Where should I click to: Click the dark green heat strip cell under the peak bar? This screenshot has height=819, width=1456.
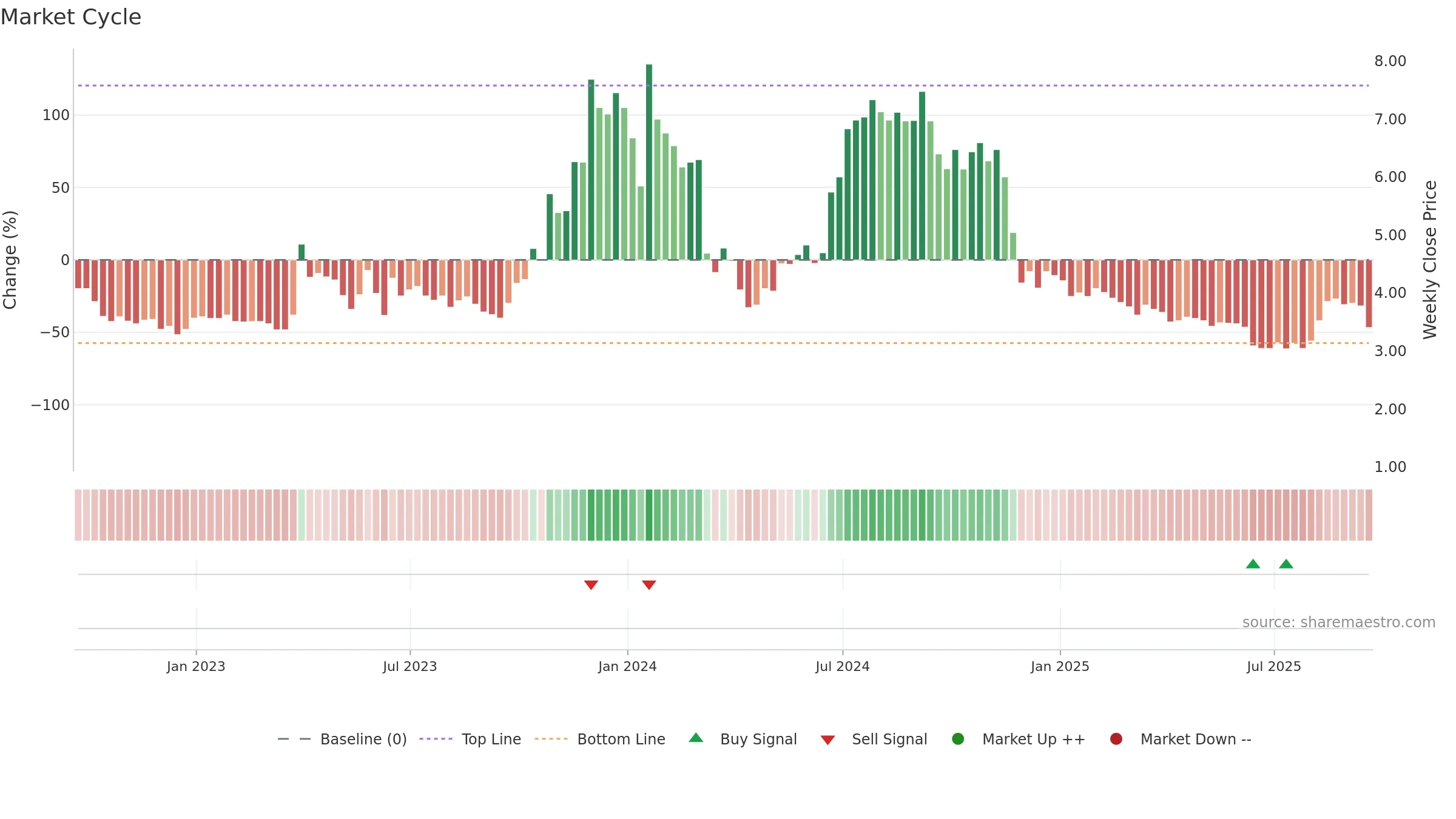pos(649,515)
